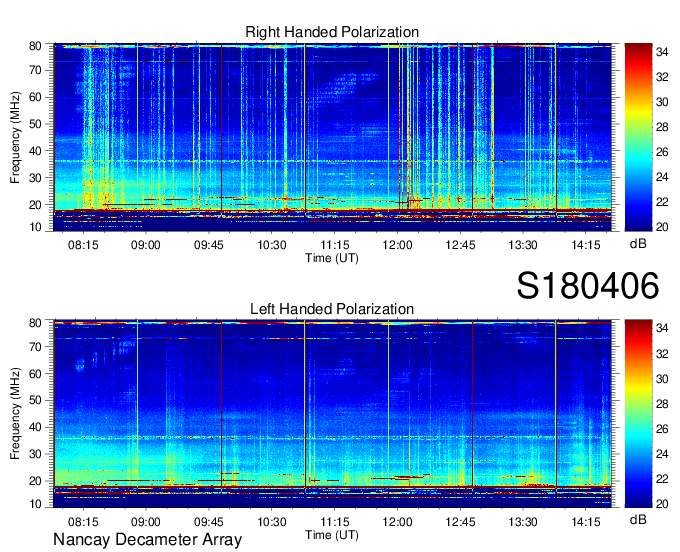Click the 60 MHz tick of the left-handed plot
Image resolution: width=680 pixels, height=552 pixels.
(x=36, y=373)
